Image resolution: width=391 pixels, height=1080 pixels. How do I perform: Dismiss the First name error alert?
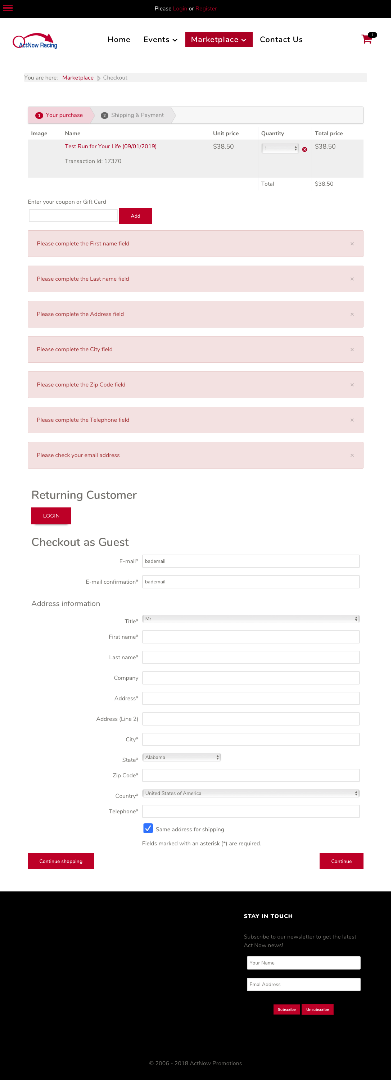tap(352, 243)
